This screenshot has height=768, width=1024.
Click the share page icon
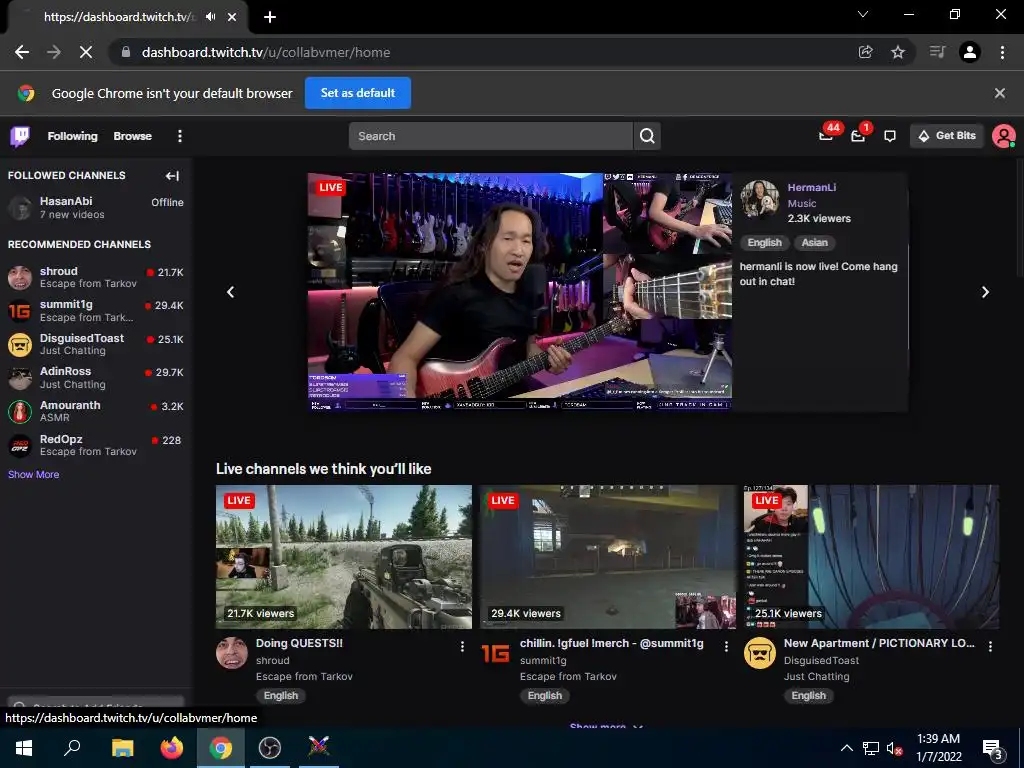(x=865, y=52)
